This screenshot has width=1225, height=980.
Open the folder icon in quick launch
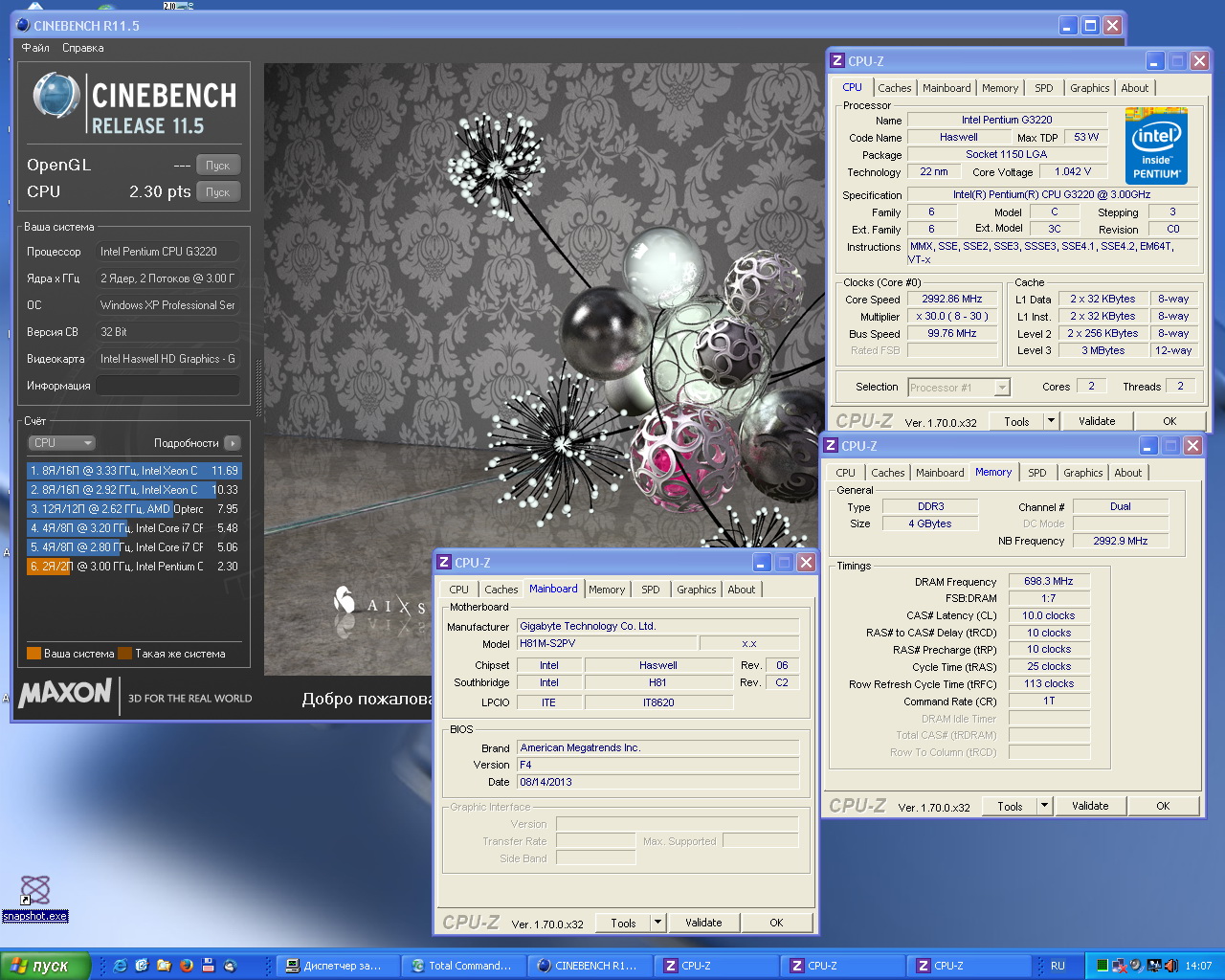pyautogui.click(x=164, y=966)
